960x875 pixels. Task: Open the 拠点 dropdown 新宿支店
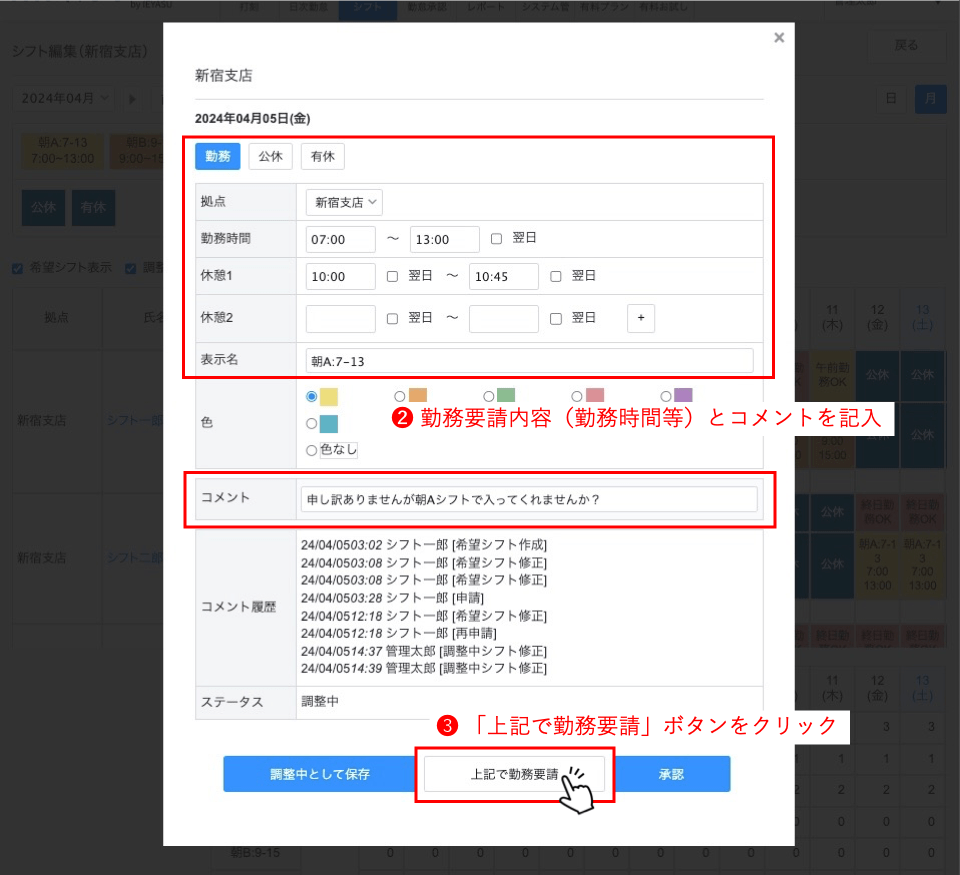[x=344, y=202]
